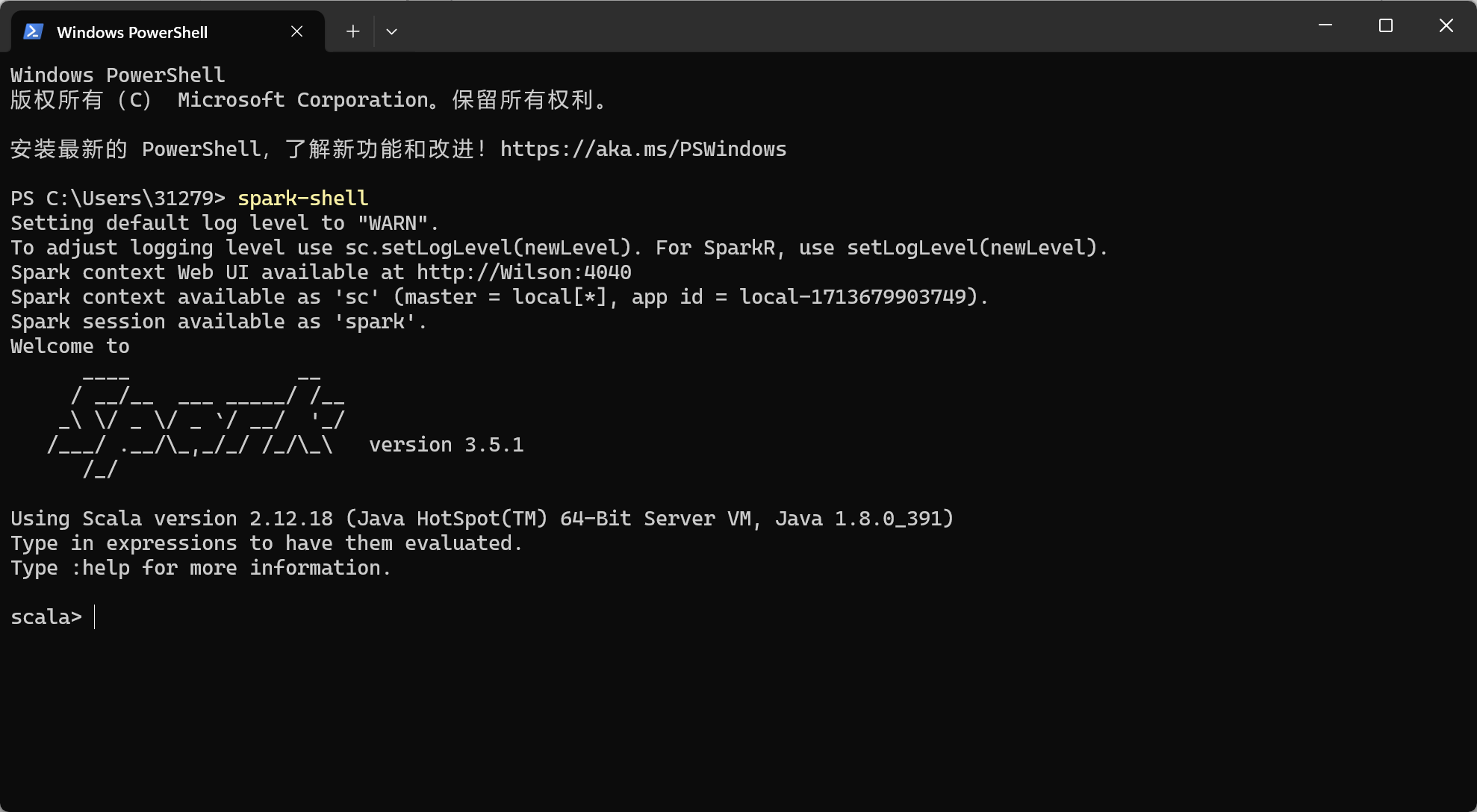The image size is (1477, 812).
Task: Click the version 3.5.1 text
Action: [446, 445]
